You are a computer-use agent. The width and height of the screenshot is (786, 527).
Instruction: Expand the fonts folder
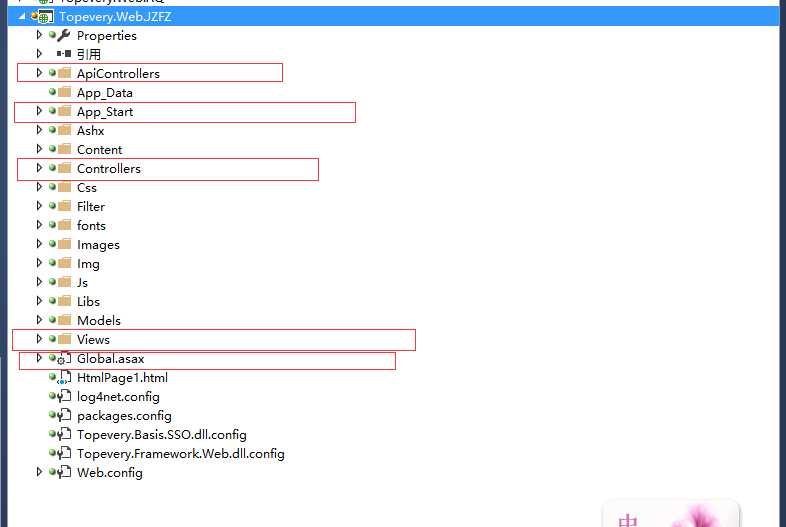coord(39,225)
